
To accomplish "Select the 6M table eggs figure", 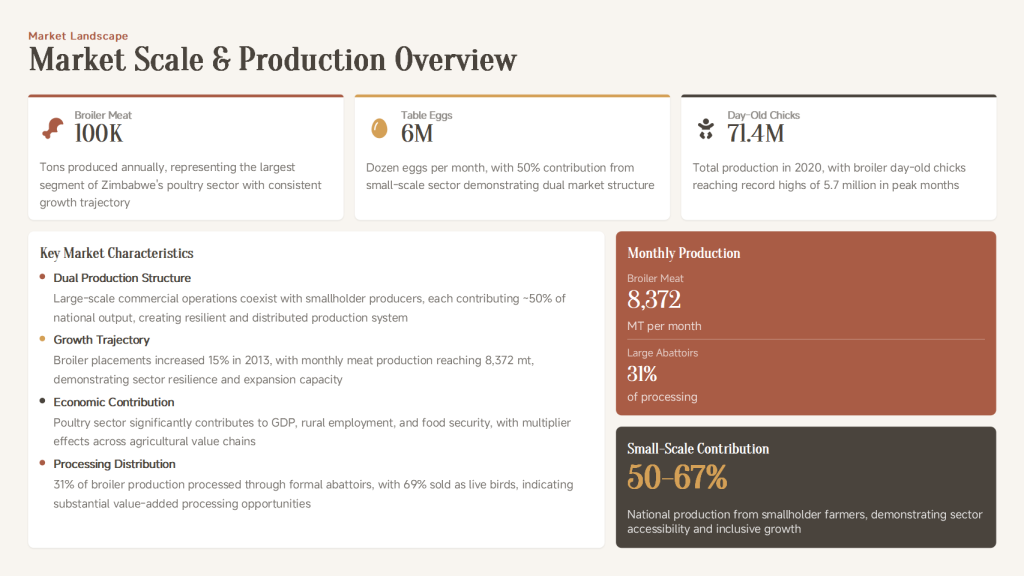I will click(x=417, y=134).
